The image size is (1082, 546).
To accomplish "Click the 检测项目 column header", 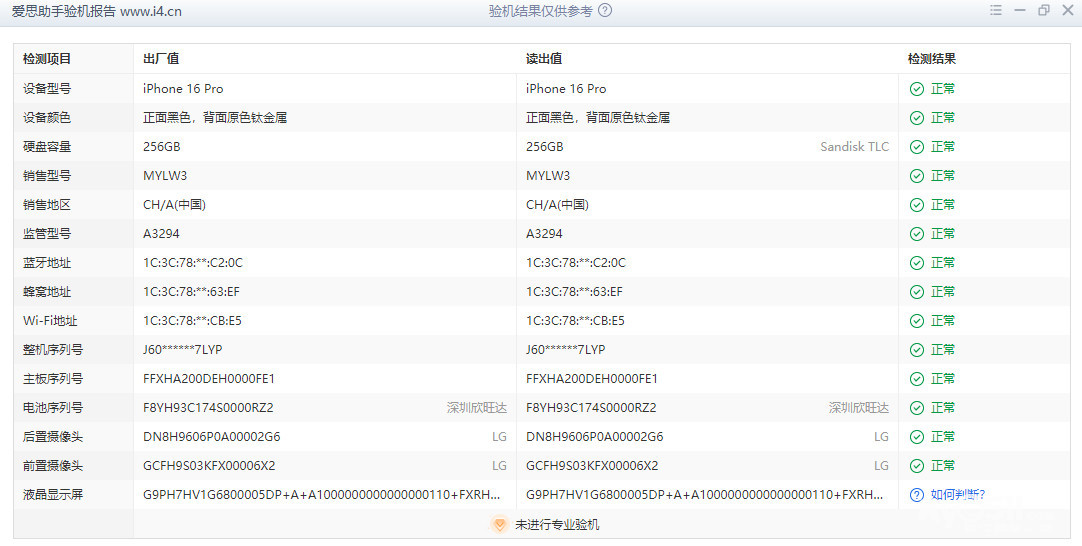I will tap(47, 59).
